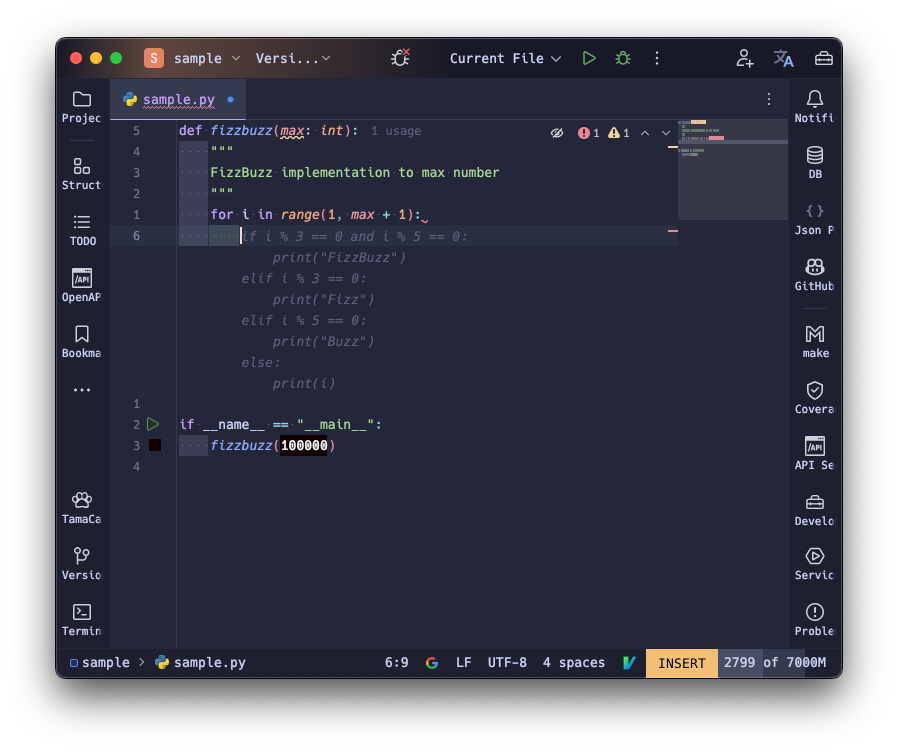Click the UTF-8 encoding status button
Viewport: 898px width, 752px height.
[507, 663]
